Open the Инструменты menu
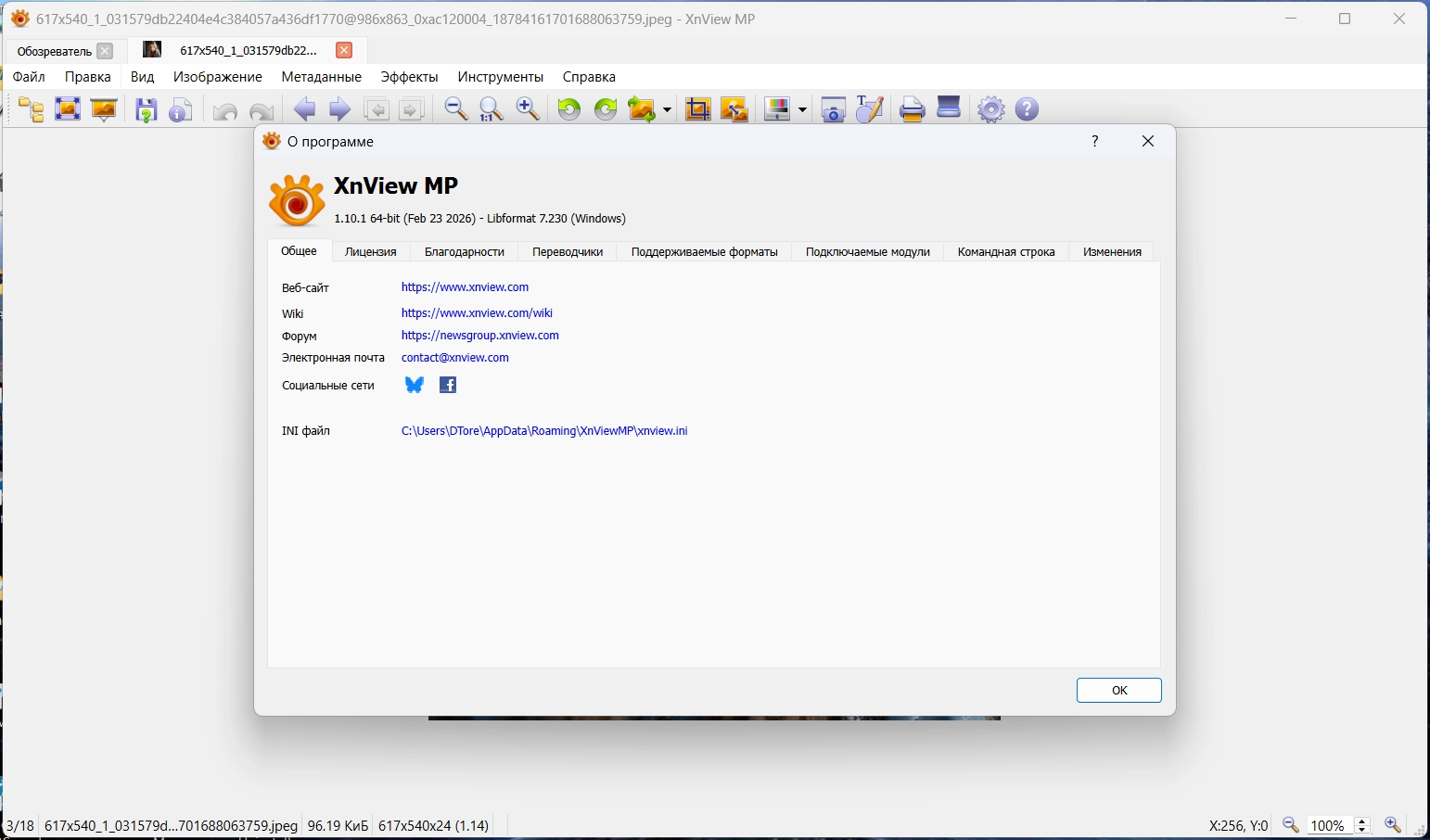Image resolution: width=1430 pixels, height=840 pixels. (x=501, y=77)
